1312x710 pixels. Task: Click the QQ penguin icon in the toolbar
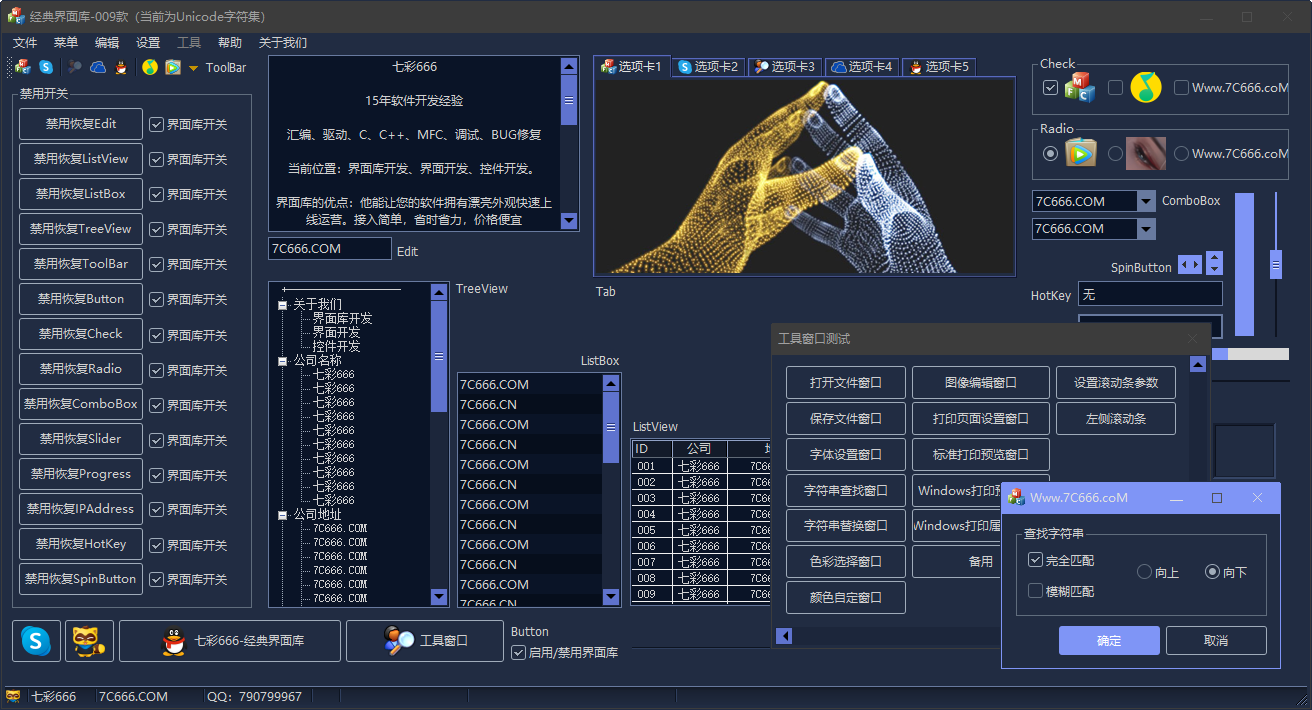tap(121, 67)
